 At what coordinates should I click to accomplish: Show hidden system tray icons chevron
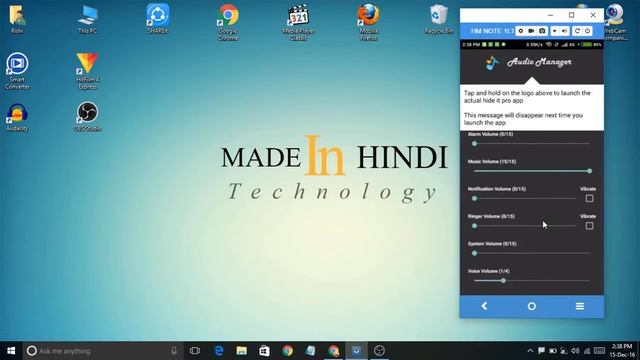coord(530,351)
